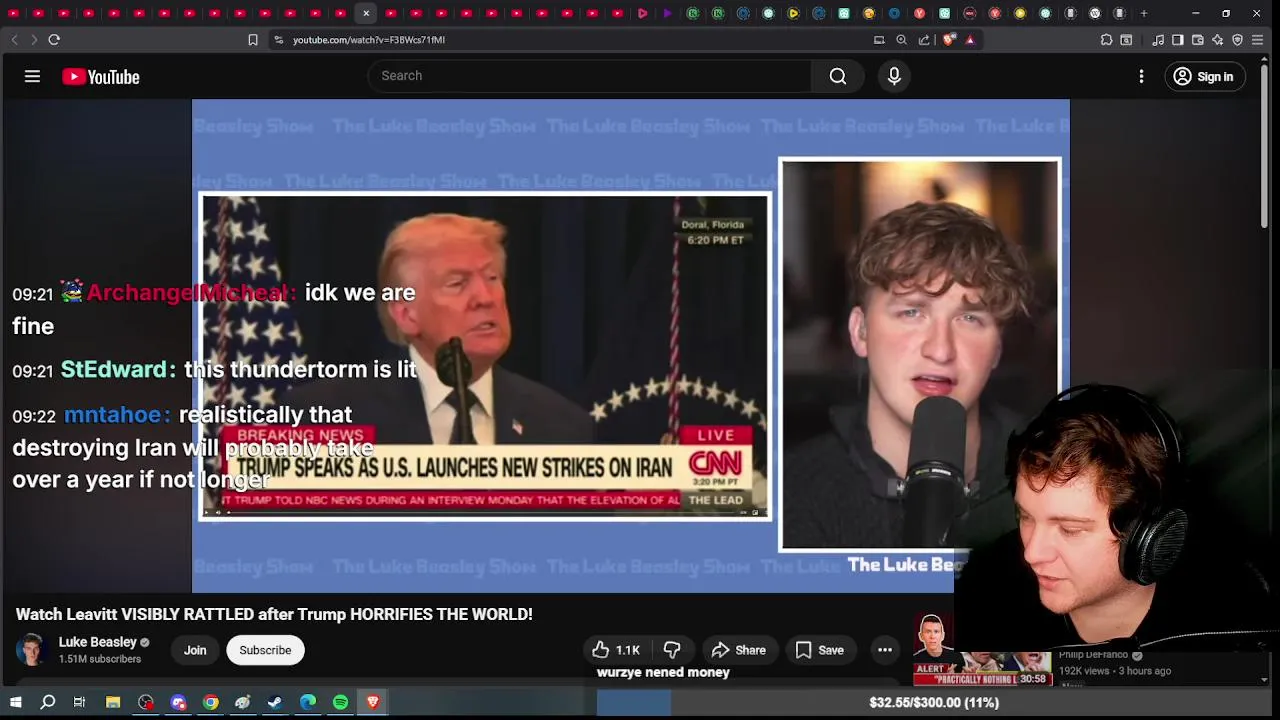Image resolution: width=1280 pixels, height=720 pixels.
Task: Share the Luke Beasley video
Action: pos(738,650)
